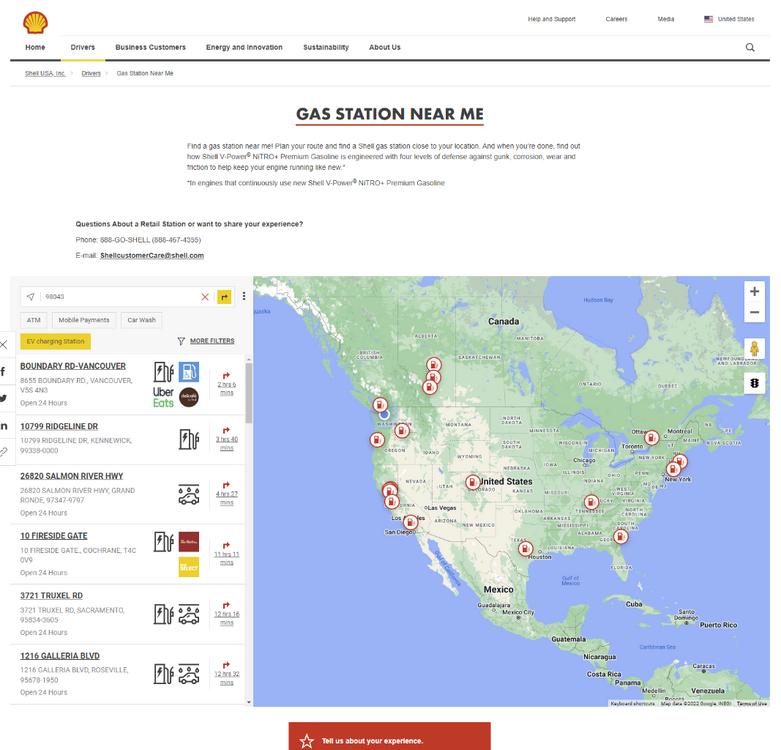
Task: Open the Boundary Rd-Vancouver station link
Action: pos(73,366)
